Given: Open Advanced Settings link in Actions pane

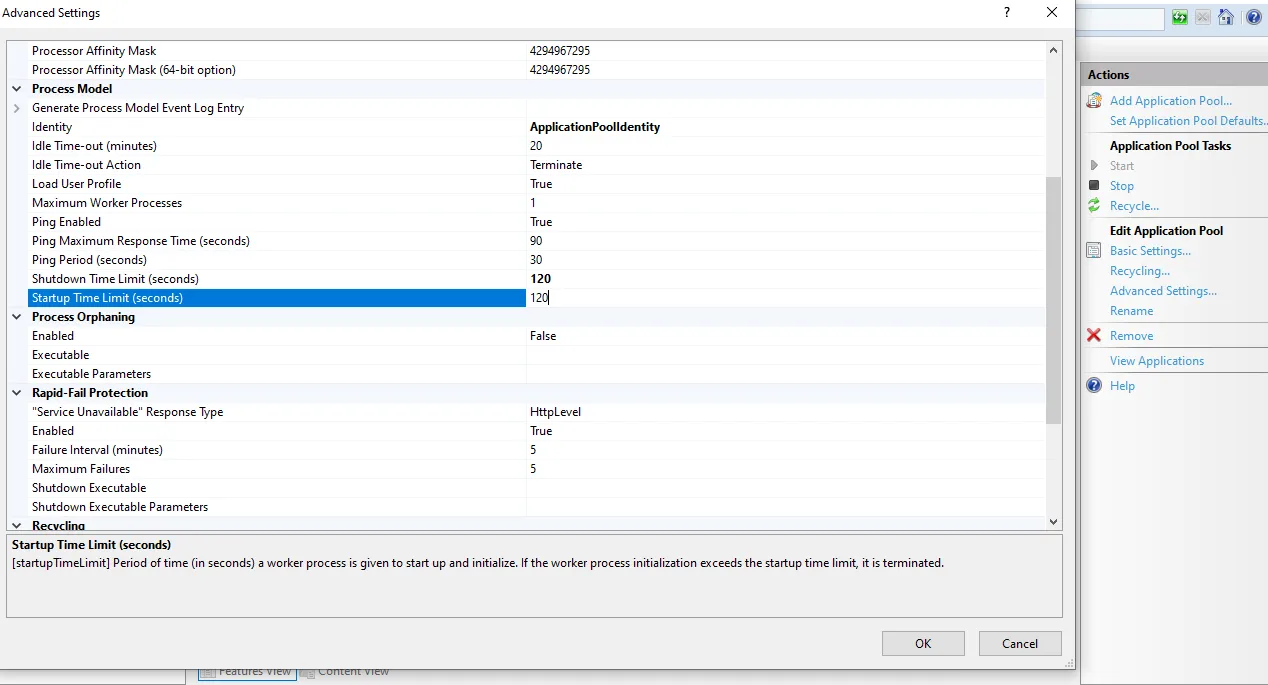Looking at the screenshot, I should tap(1163, 291).
